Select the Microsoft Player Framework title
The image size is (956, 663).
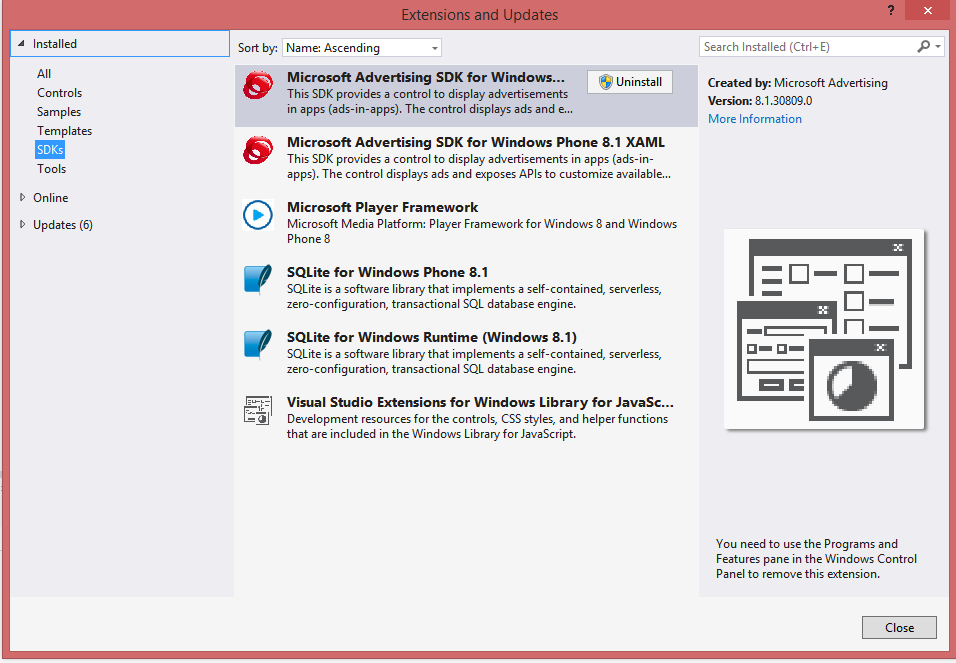click(x=382, y=207)
